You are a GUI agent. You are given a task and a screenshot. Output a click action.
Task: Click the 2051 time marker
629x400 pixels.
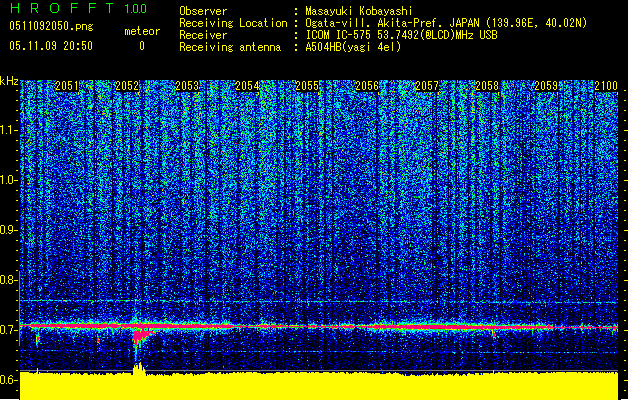click(x=67, y=86)
